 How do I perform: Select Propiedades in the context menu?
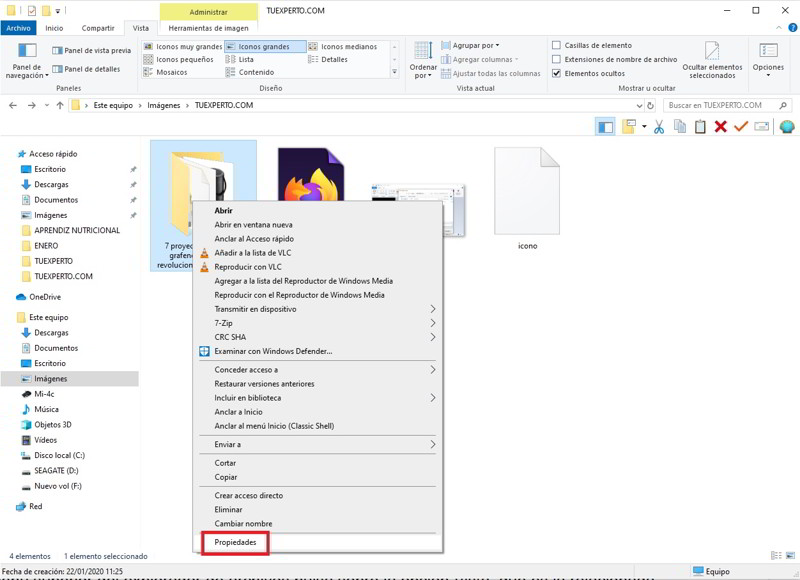coord(235,543)
